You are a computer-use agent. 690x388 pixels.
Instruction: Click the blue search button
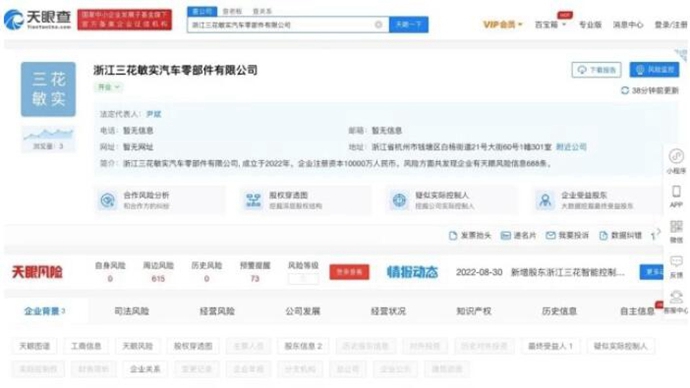pos(408,25)
